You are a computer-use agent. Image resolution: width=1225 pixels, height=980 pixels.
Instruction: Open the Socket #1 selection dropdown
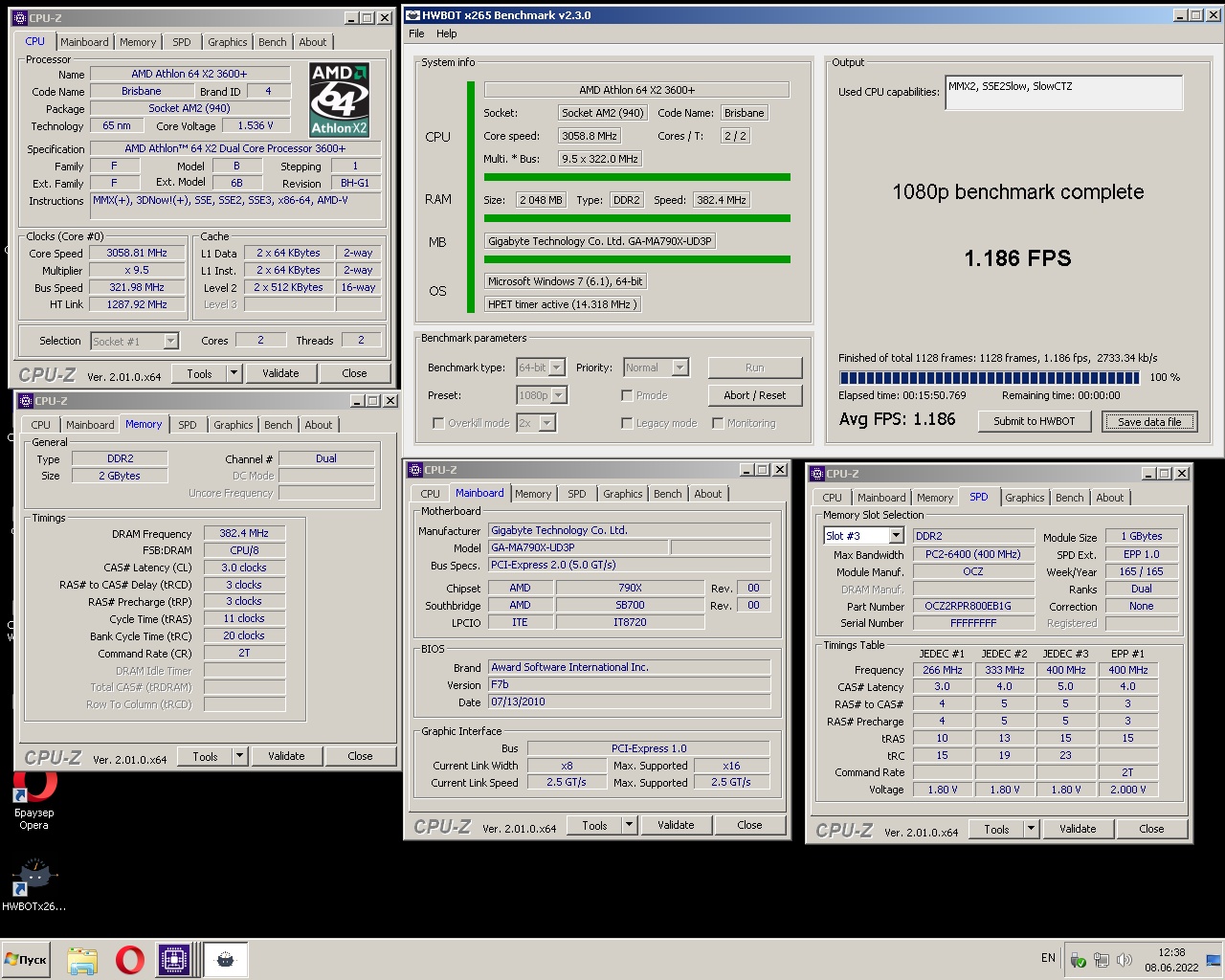tap(170, 342)
